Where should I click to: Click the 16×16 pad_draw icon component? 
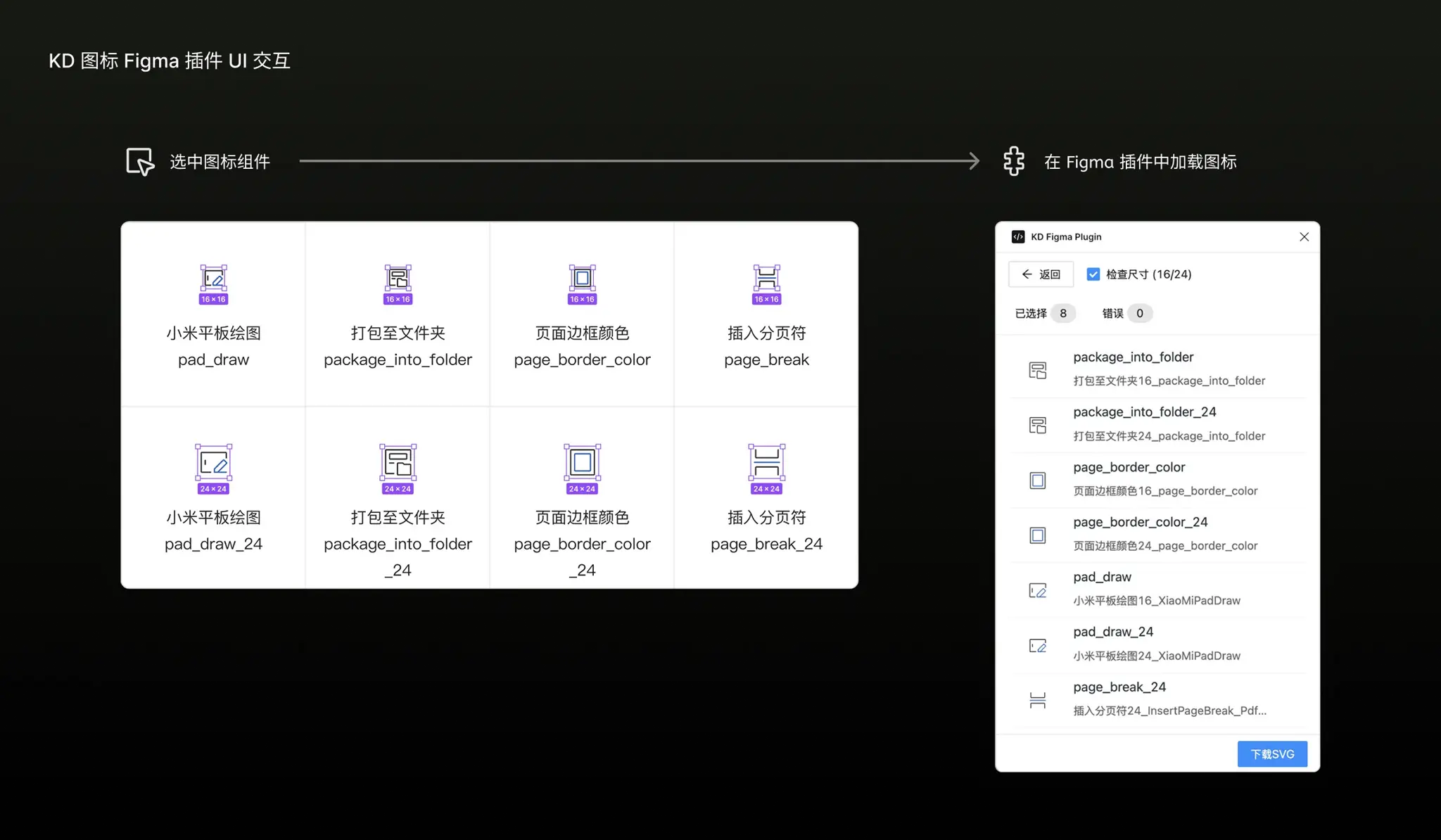pyautogui.click(x=213, y=279)
